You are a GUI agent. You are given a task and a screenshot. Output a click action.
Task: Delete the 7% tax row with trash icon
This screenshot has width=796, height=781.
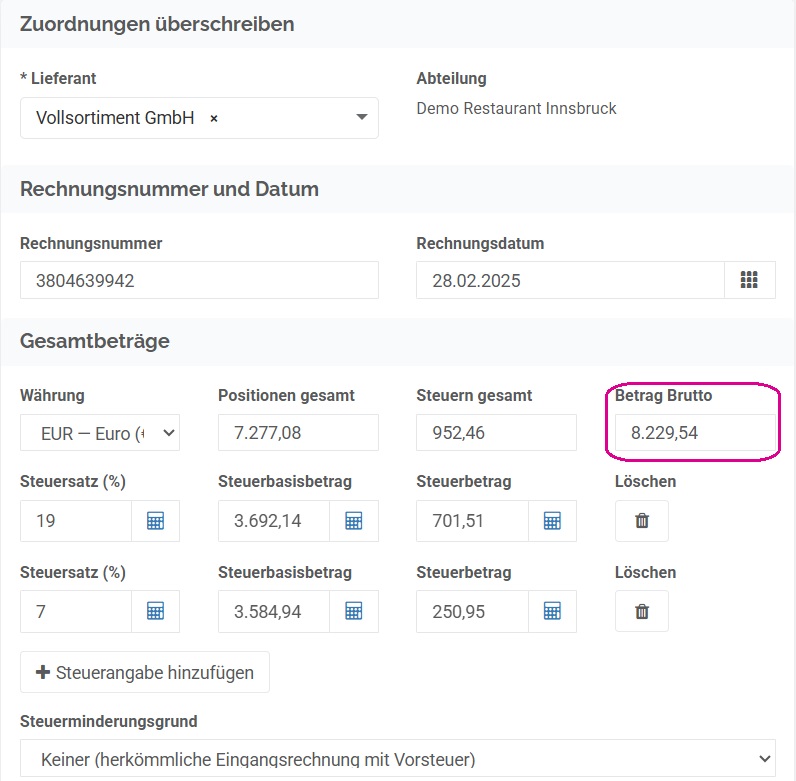642,611
